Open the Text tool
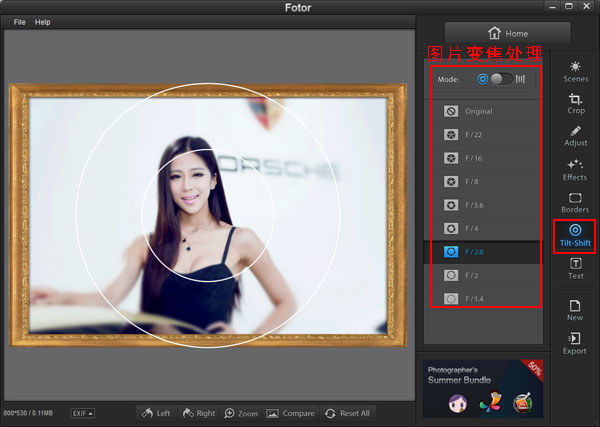The height and width of the screenshot is (427, 600). pyautogui.click(x=576, y=269)
